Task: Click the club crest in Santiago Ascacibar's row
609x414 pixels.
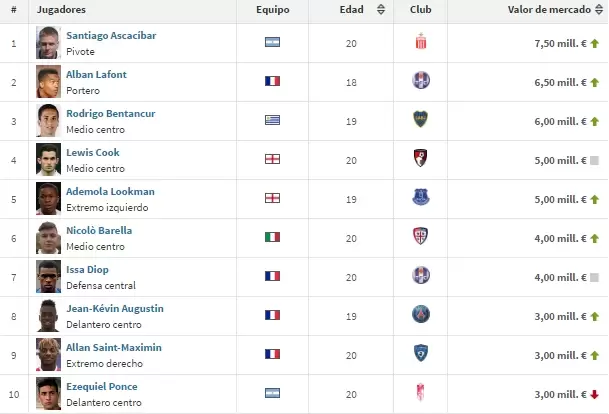Action: click(420, 43)
